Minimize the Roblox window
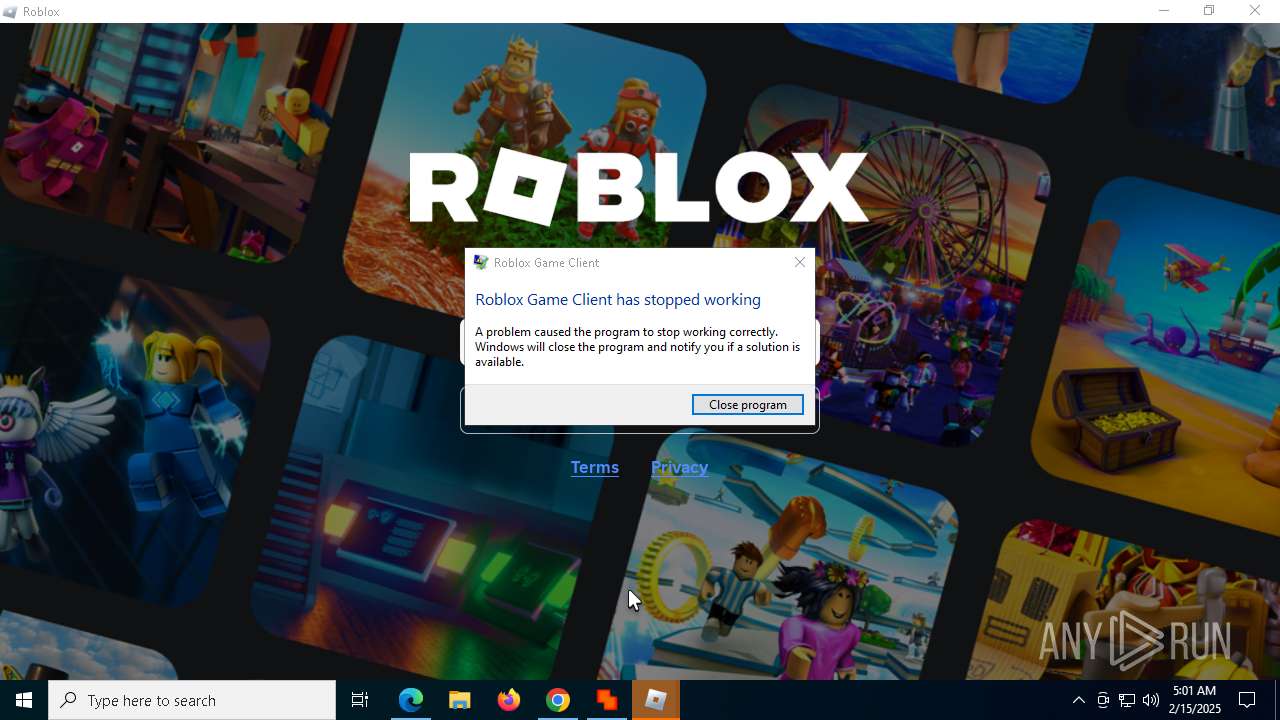This screenshot has width=1280, height=720. coord(1163,11)
